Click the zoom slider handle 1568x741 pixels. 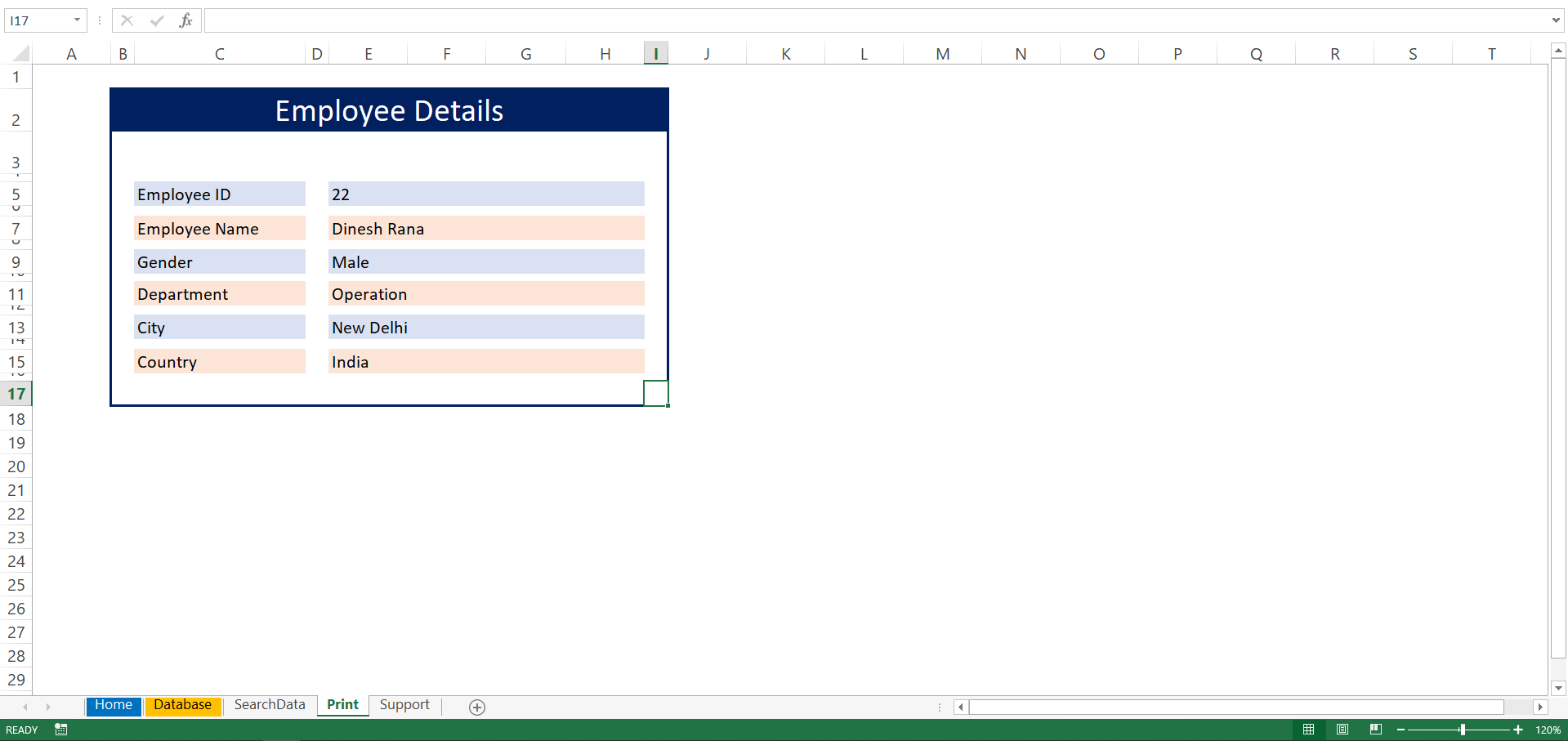coord(1462,730)
